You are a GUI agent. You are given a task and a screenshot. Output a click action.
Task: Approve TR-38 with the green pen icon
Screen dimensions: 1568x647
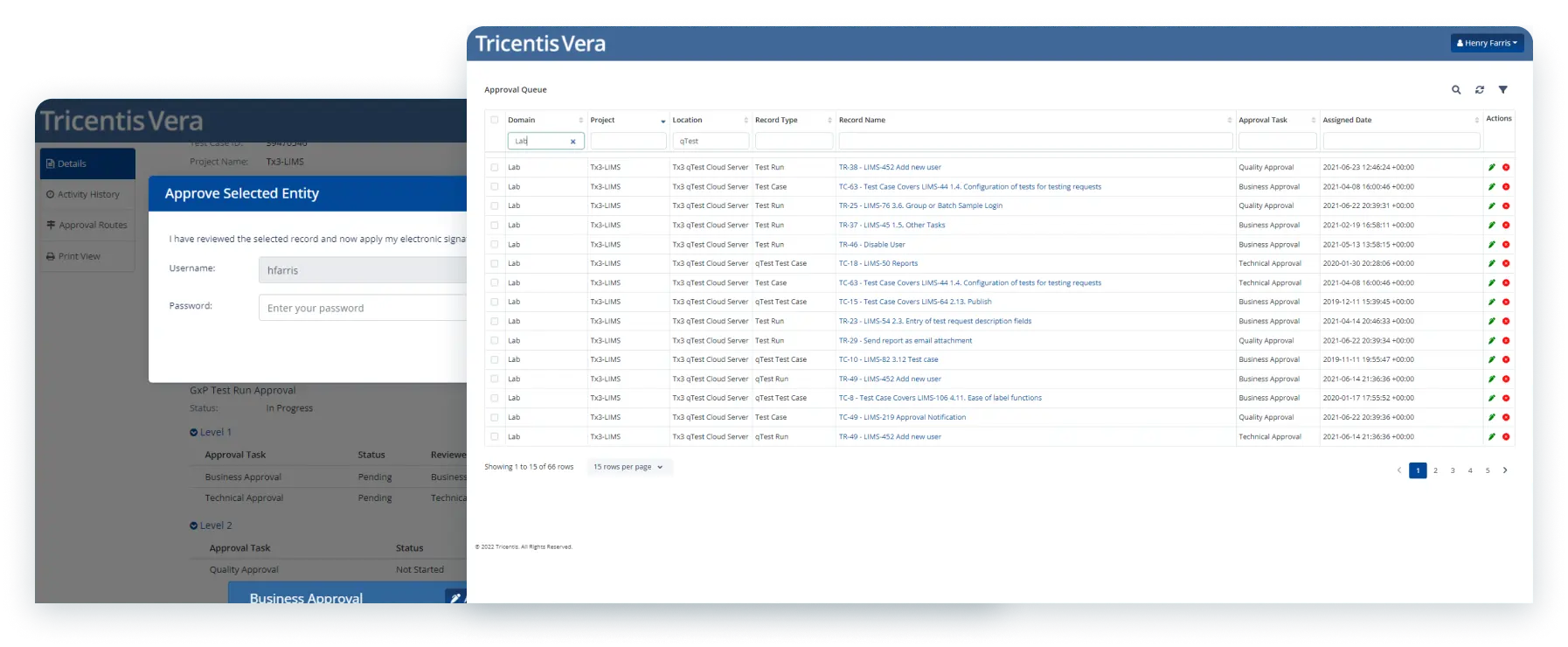pos(1492,167)
